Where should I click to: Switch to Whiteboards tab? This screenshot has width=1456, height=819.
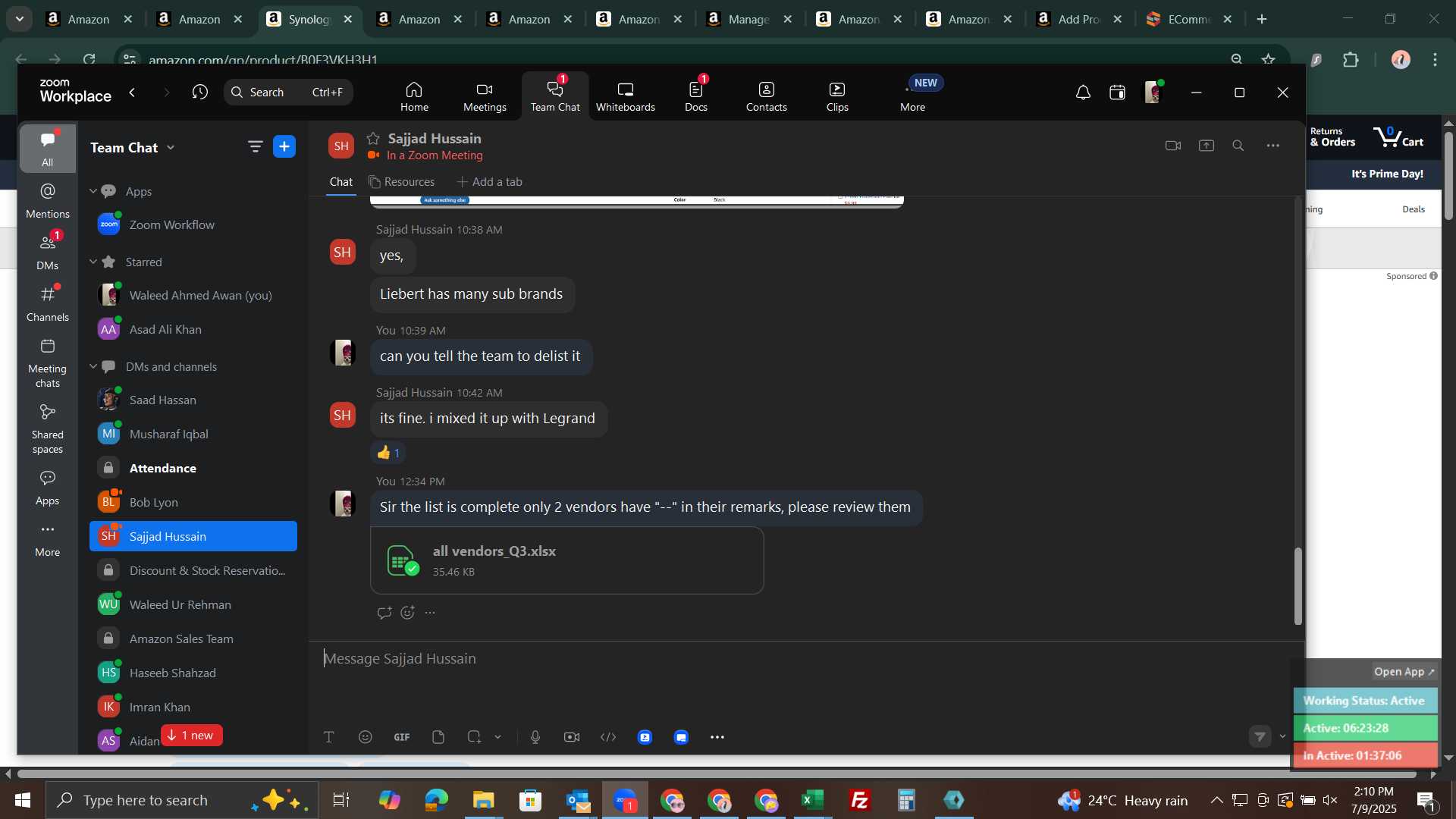[625, 96]
